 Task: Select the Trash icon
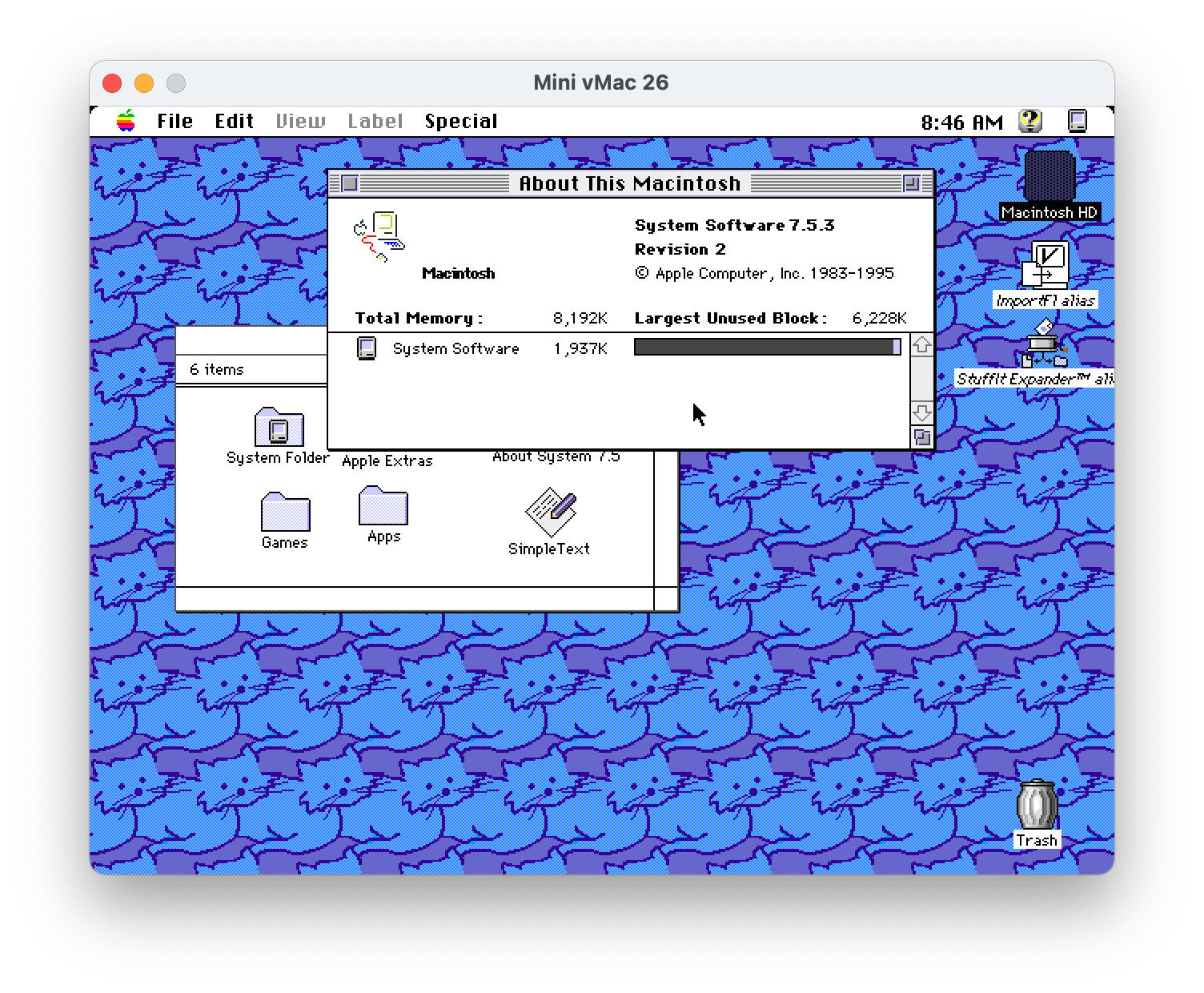(x=1037, y=804)
